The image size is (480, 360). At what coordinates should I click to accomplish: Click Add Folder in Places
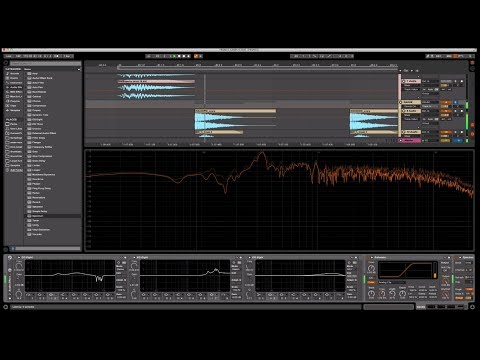click(x=15, y=170)
